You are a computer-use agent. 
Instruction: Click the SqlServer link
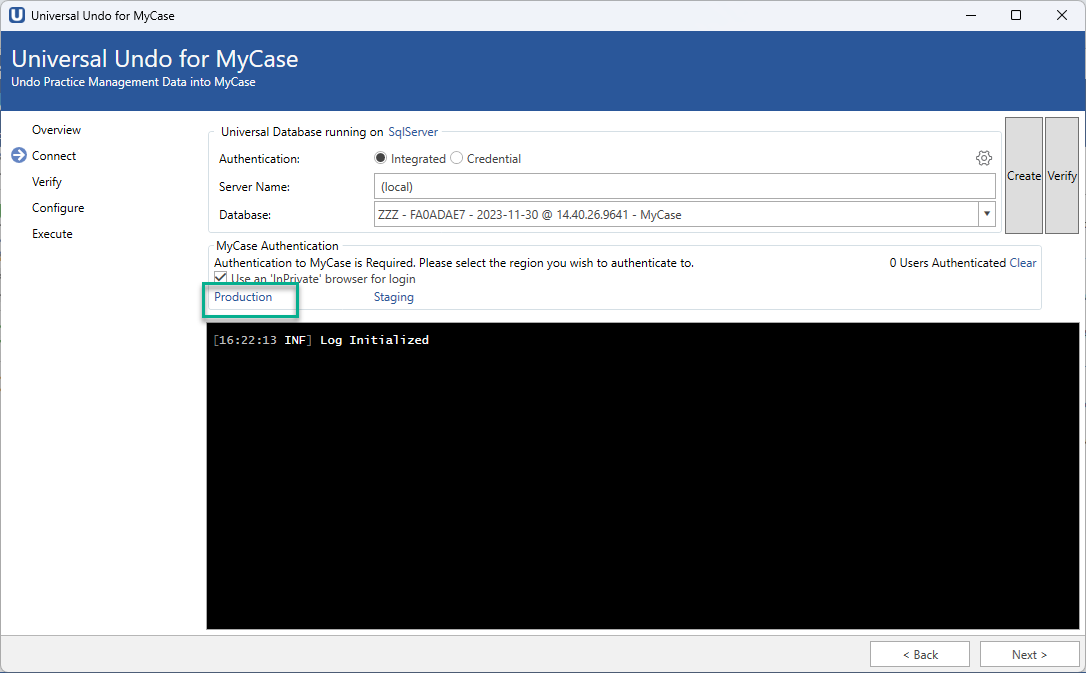pyautogui.click(x=413, y=132)
